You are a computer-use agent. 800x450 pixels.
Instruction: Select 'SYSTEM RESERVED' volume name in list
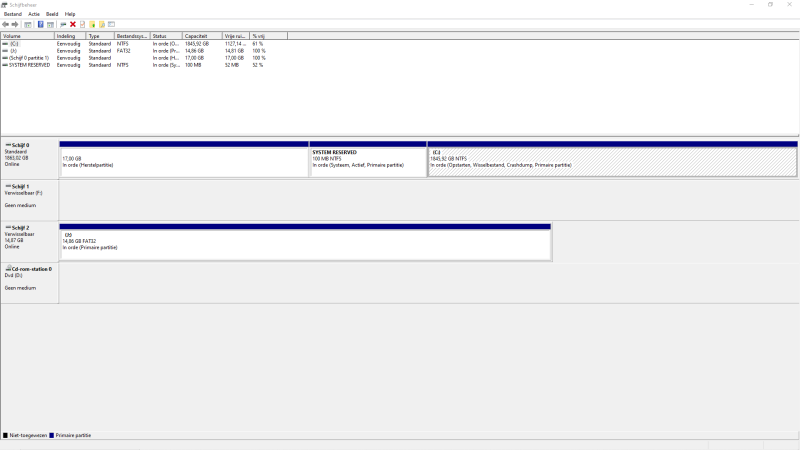[30, 65]
